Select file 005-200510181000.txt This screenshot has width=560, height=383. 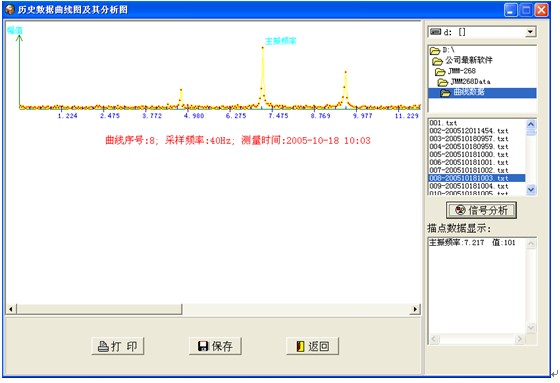point(469,154)
